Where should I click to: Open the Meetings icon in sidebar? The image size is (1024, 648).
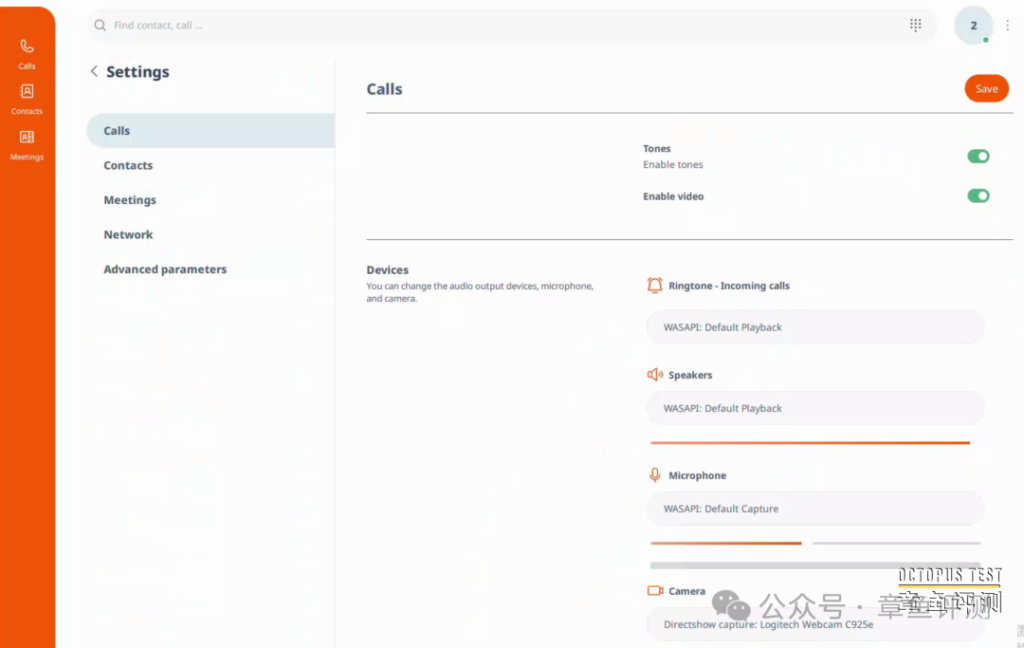click(27, 143)
